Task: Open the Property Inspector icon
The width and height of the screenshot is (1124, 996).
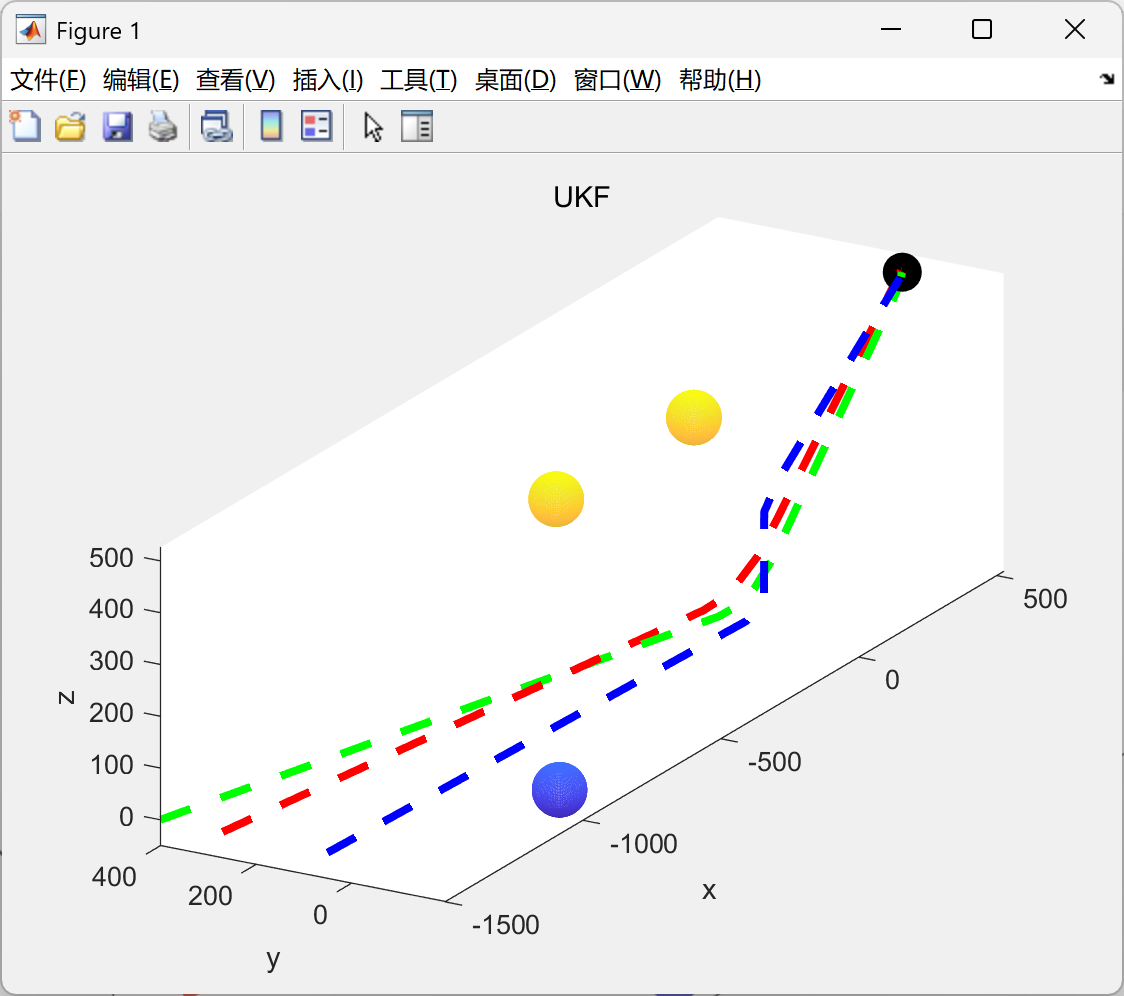Action: (416, 126)
